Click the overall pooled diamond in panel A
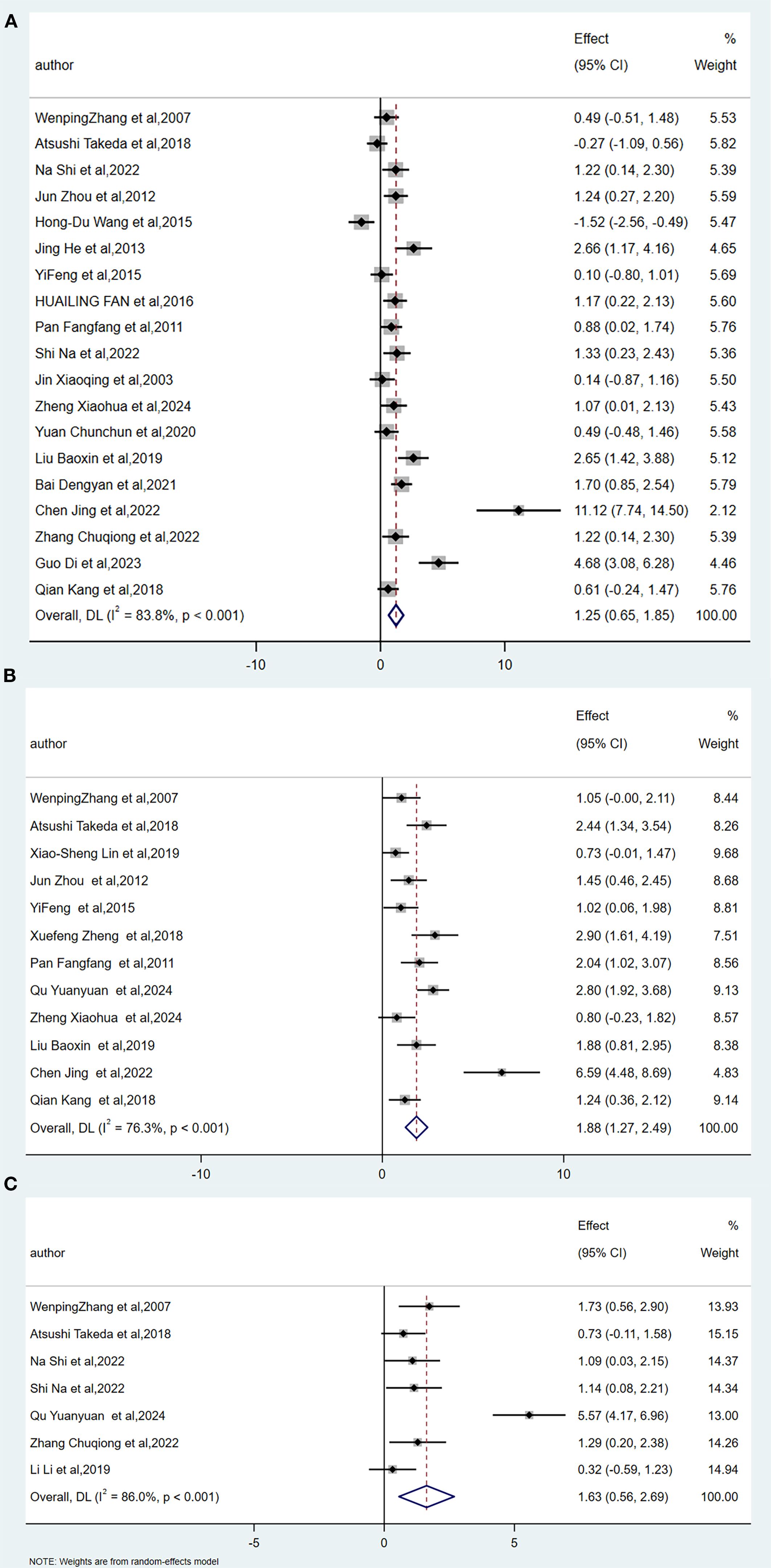771x1568 pixels. click(396, 615)
